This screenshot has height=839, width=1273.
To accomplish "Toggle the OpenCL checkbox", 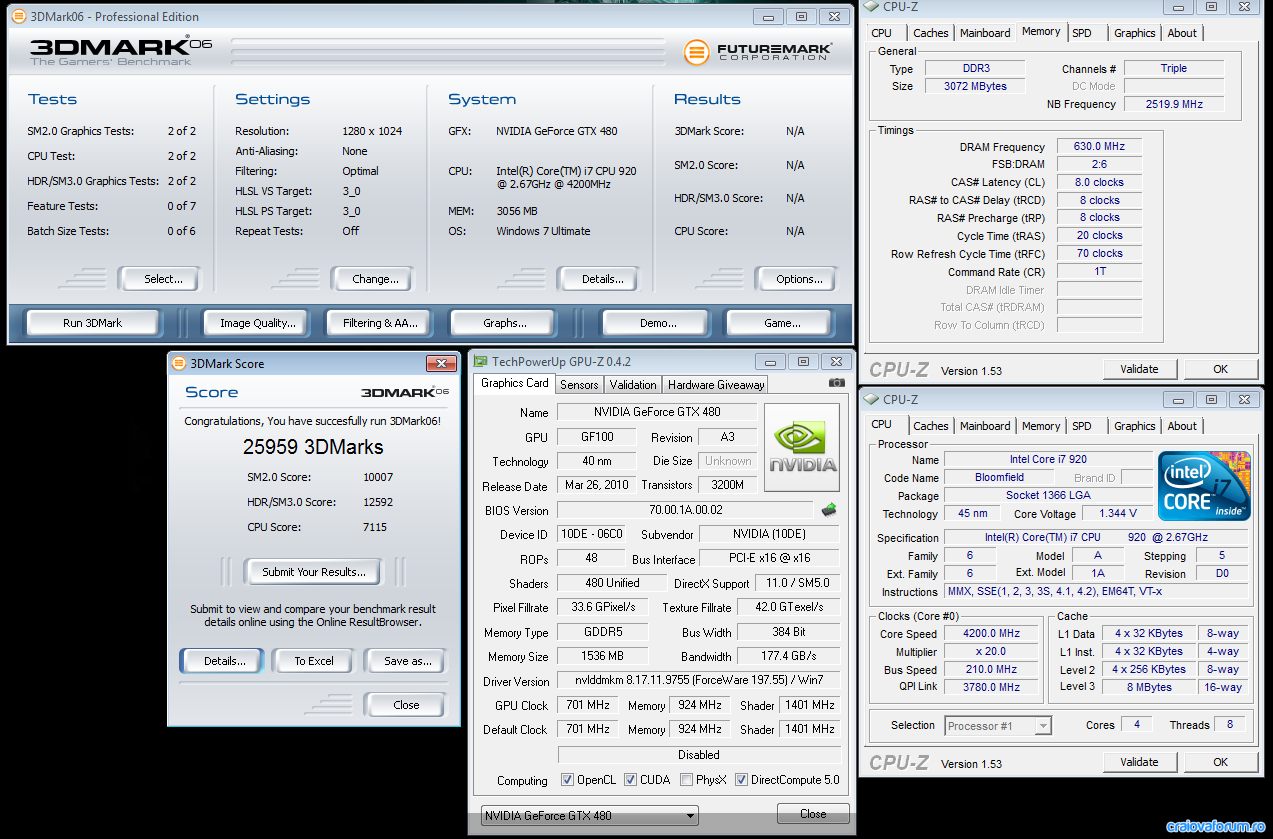I will click(x=567, y=780).
